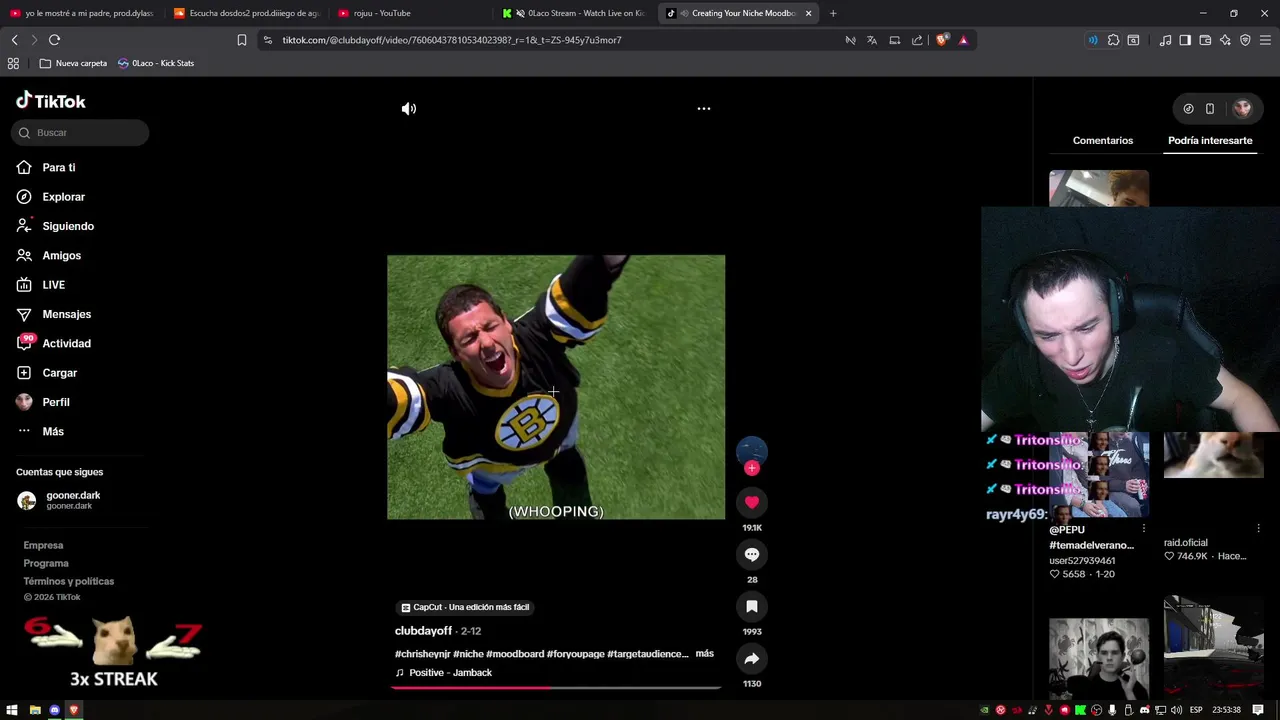
Task: Open Para ti feed
Action: 58,167
